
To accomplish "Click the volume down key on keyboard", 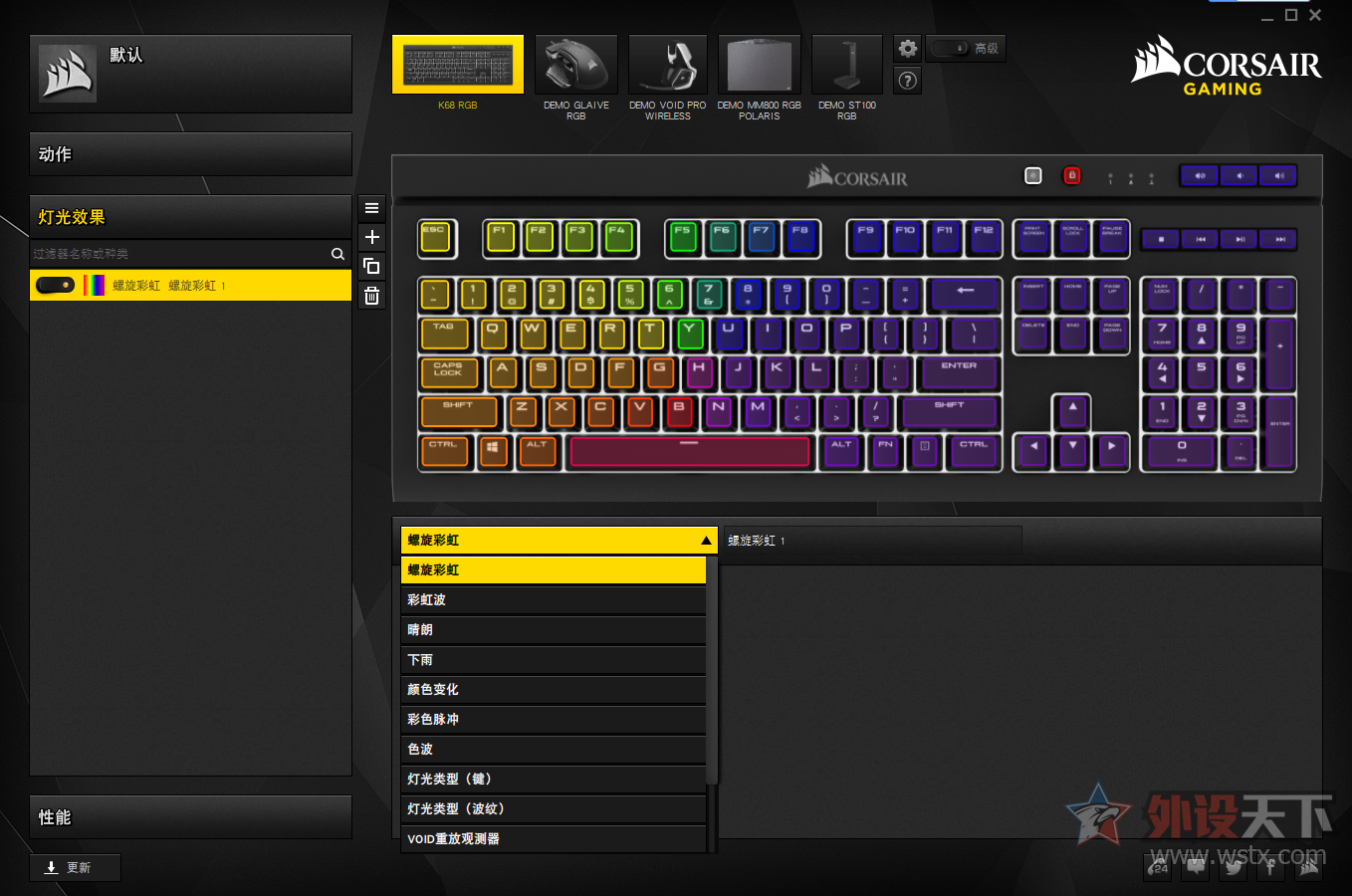I will click(x=1239, y=176).
